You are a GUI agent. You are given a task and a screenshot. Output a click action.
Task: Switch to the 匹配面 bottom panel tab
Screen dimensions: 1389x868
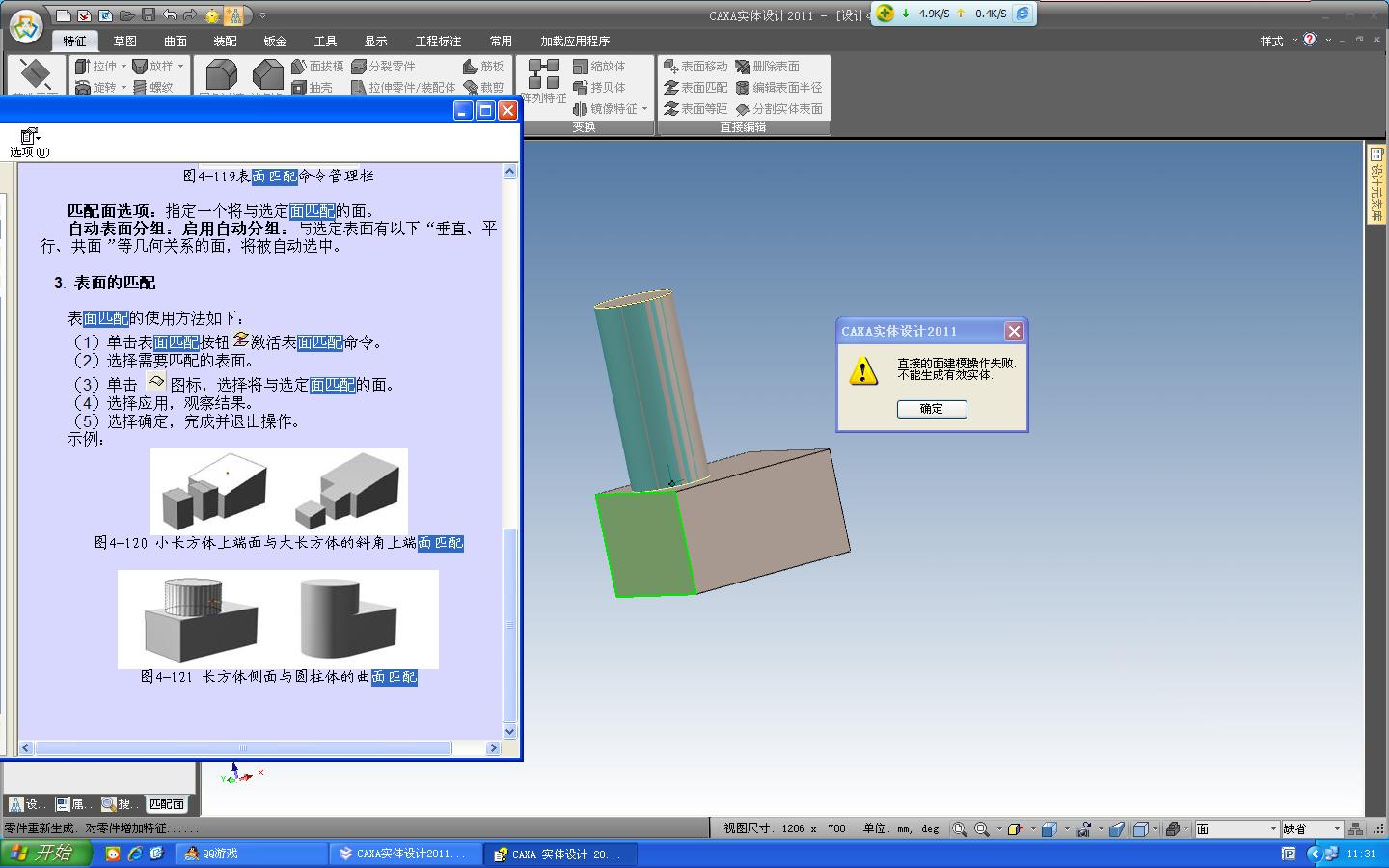coord(166,803)
